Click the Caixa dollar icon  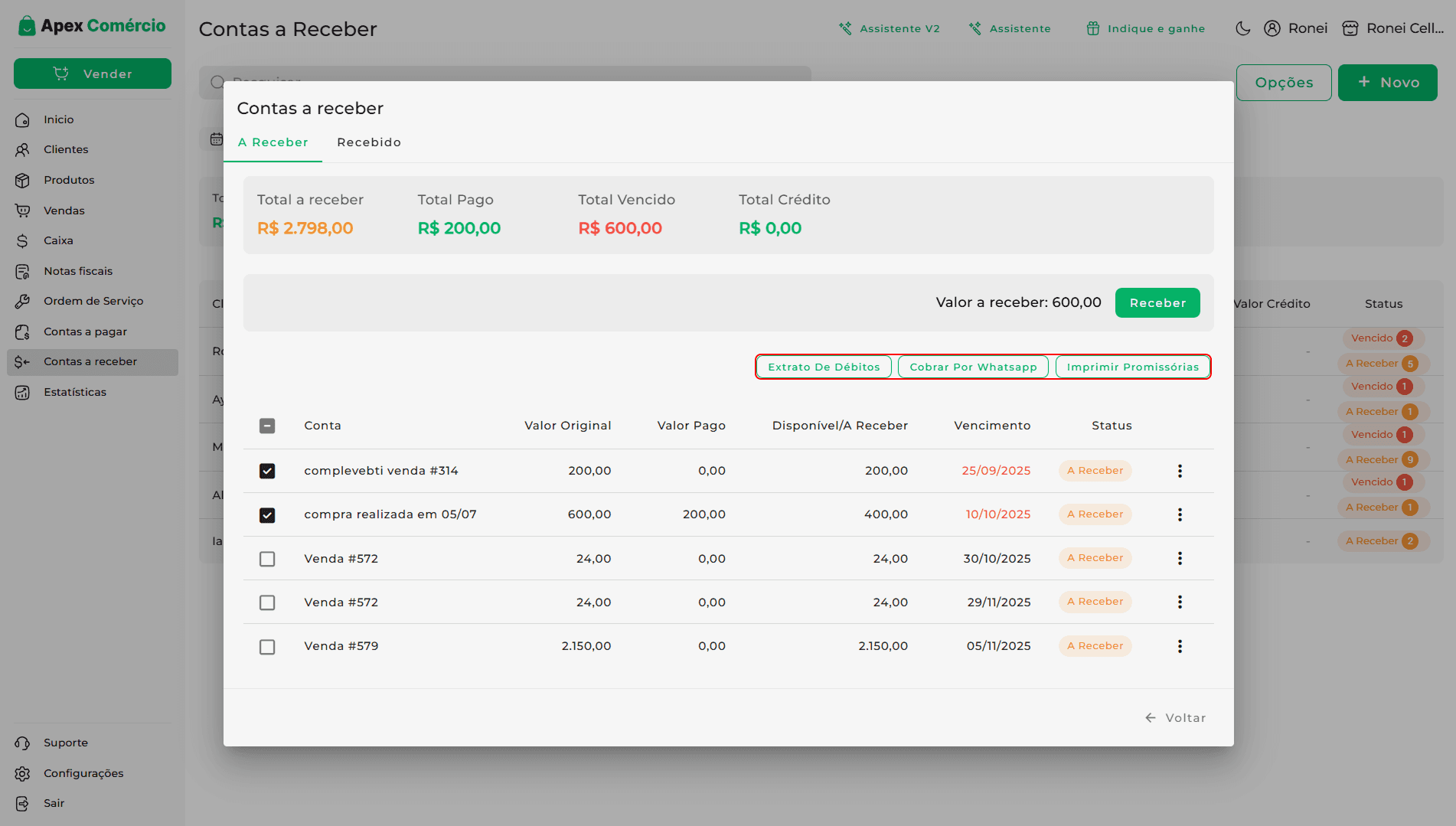tap(22, 241)
